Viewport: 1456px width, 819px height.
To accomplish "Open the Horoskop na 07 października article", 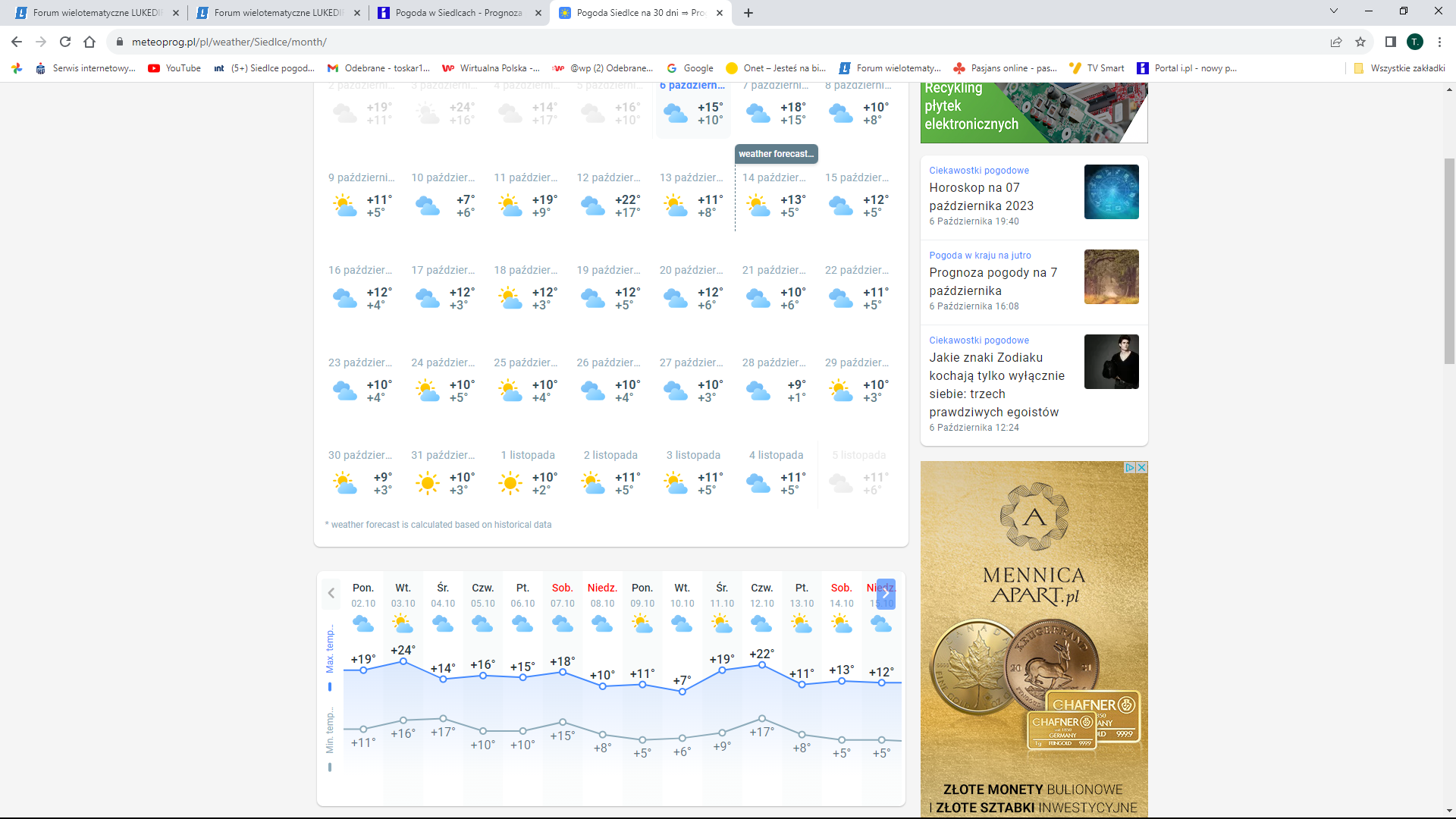I will [981, 196].
